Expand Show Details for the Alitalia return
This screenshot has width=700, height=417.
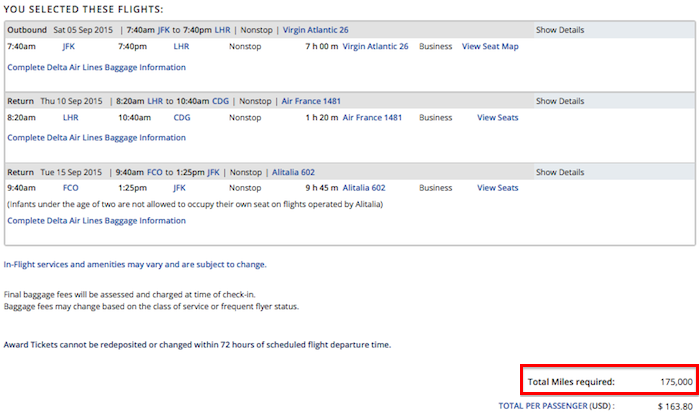(560, 172)
